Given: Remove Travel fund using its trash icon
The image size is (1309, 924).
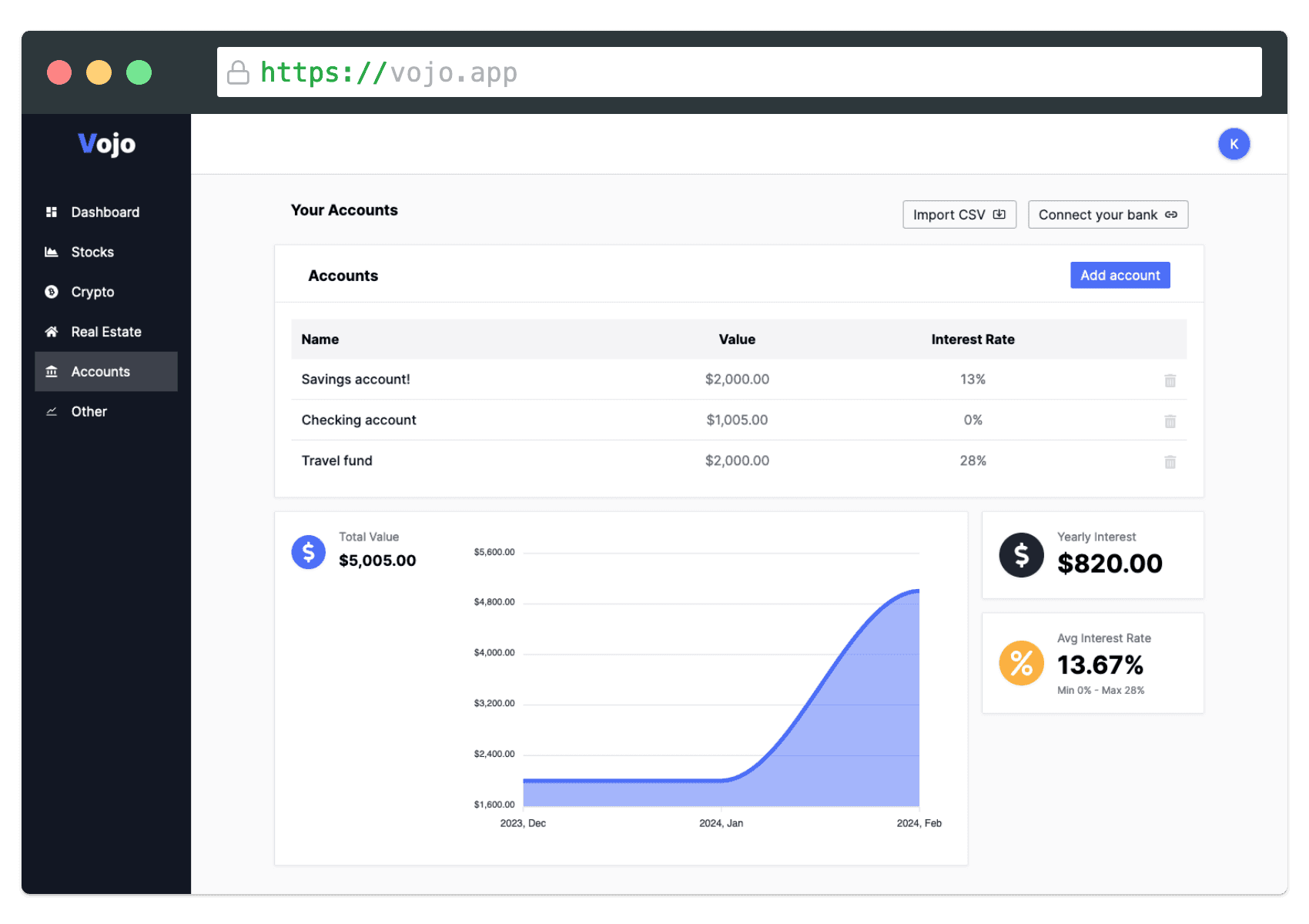Looking at the screenshot, I should point(1170,462).
